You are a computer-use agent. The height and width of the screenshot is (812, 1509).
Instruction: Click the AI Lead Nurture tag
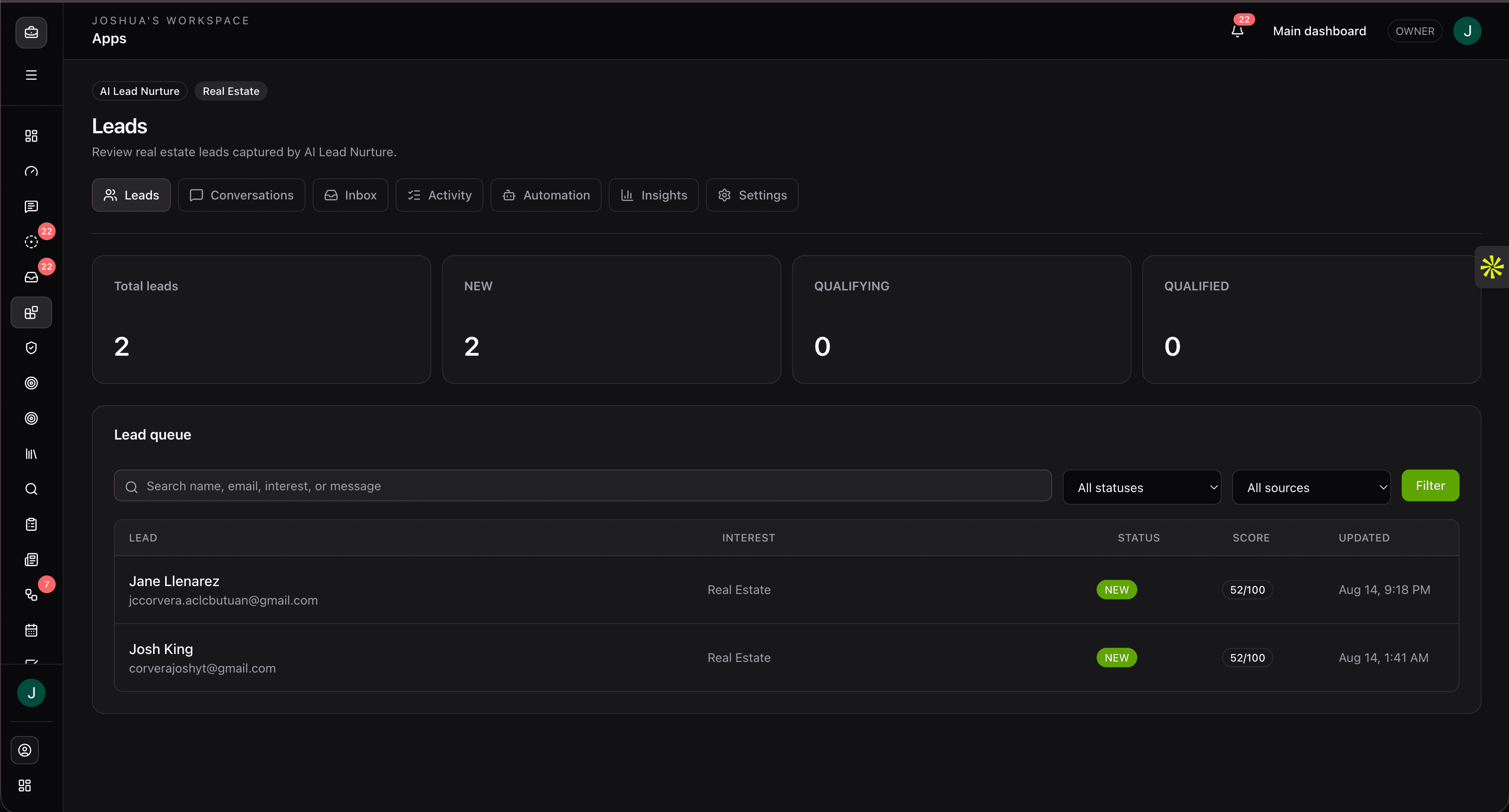pyautogui.click(x=140, y=91)
